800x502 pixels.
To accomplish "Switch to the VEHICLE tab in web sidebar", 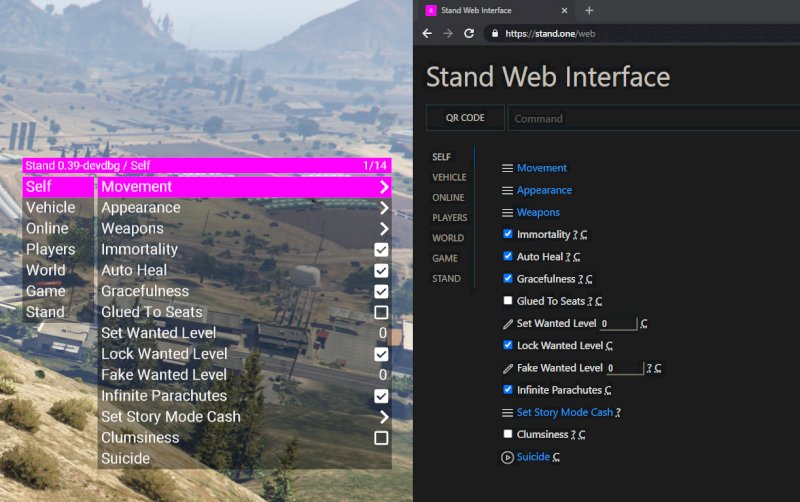I will pyautogui.click(x=449, y=177).
